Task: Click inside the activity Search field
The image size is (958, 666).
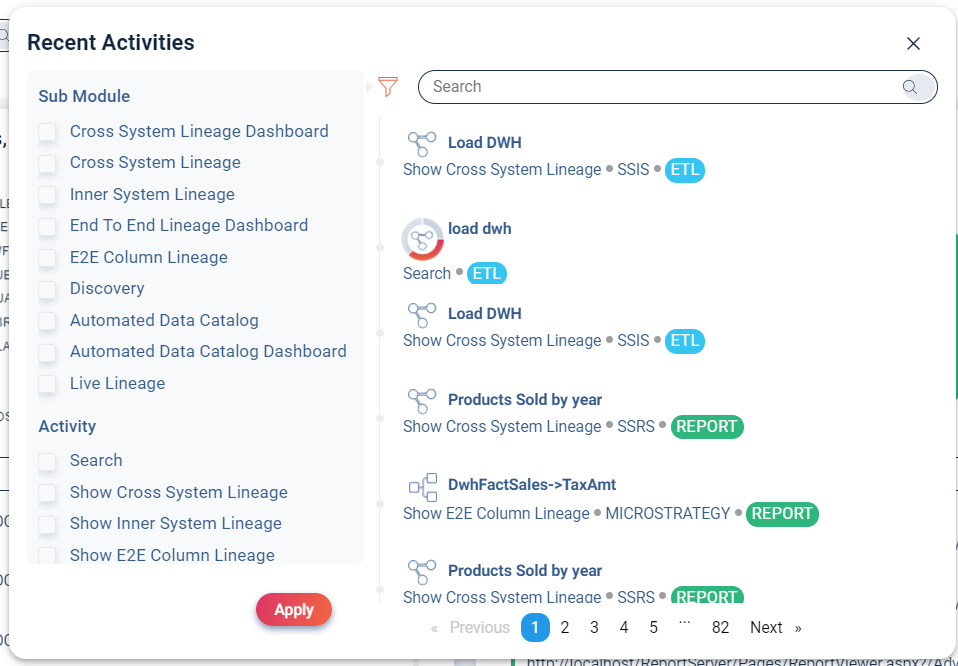Action: point(660,87)
